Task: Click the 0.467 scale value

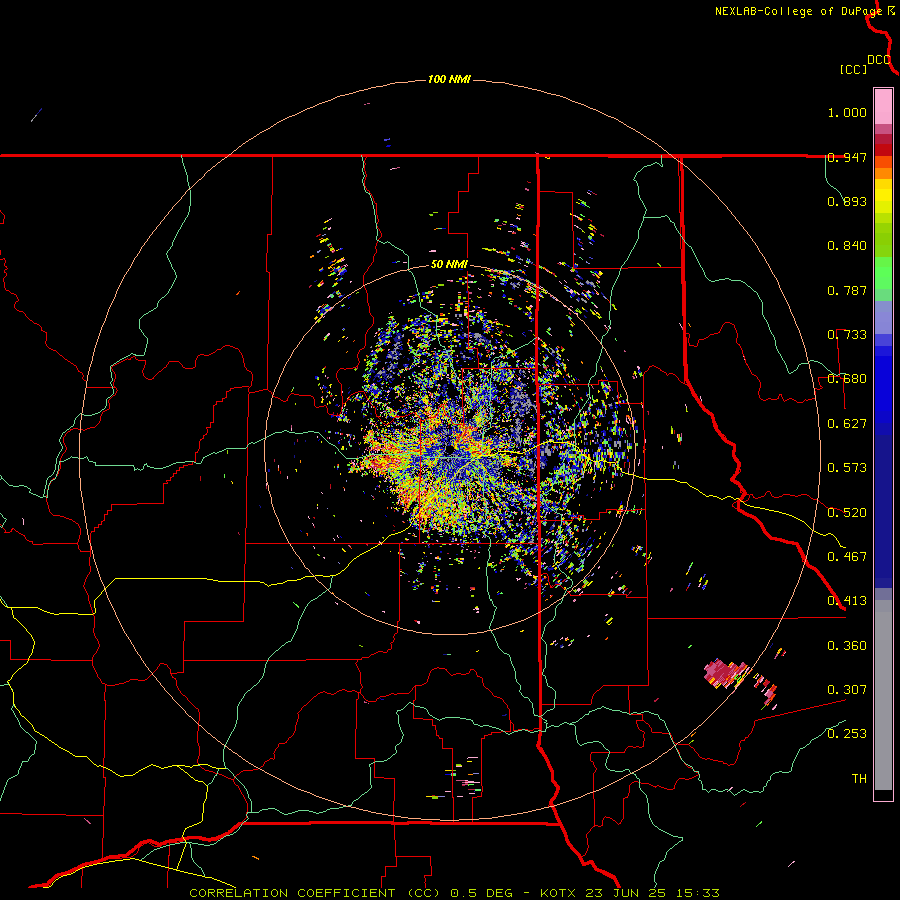Action: click(x=847, y=557)
